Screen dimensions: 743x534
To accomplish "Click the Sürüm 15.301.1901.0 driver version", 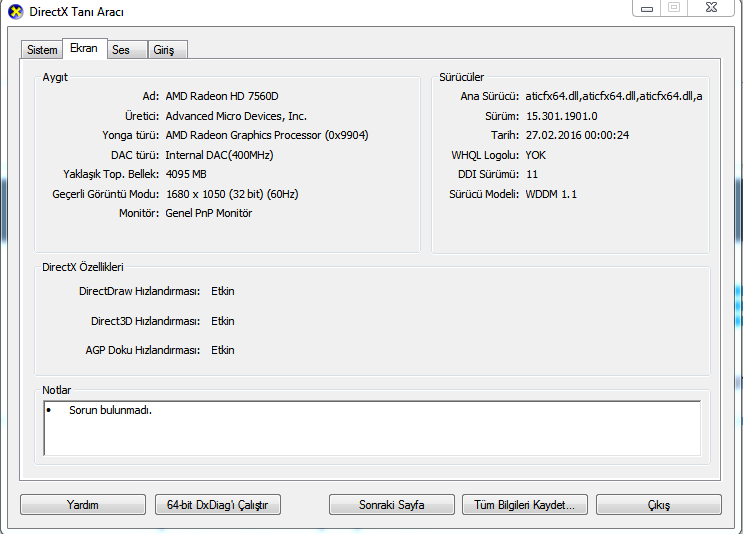I will click(561, 116).
